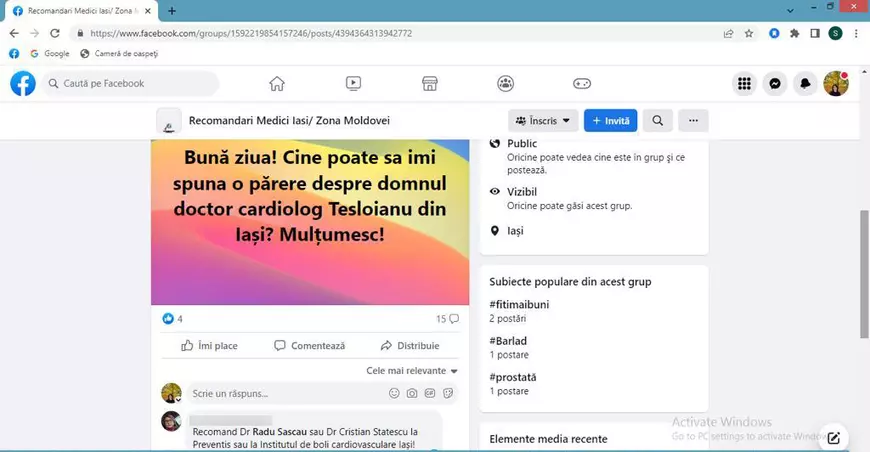
Task: Open a new browser tab
Action: (x=172, y=11)
